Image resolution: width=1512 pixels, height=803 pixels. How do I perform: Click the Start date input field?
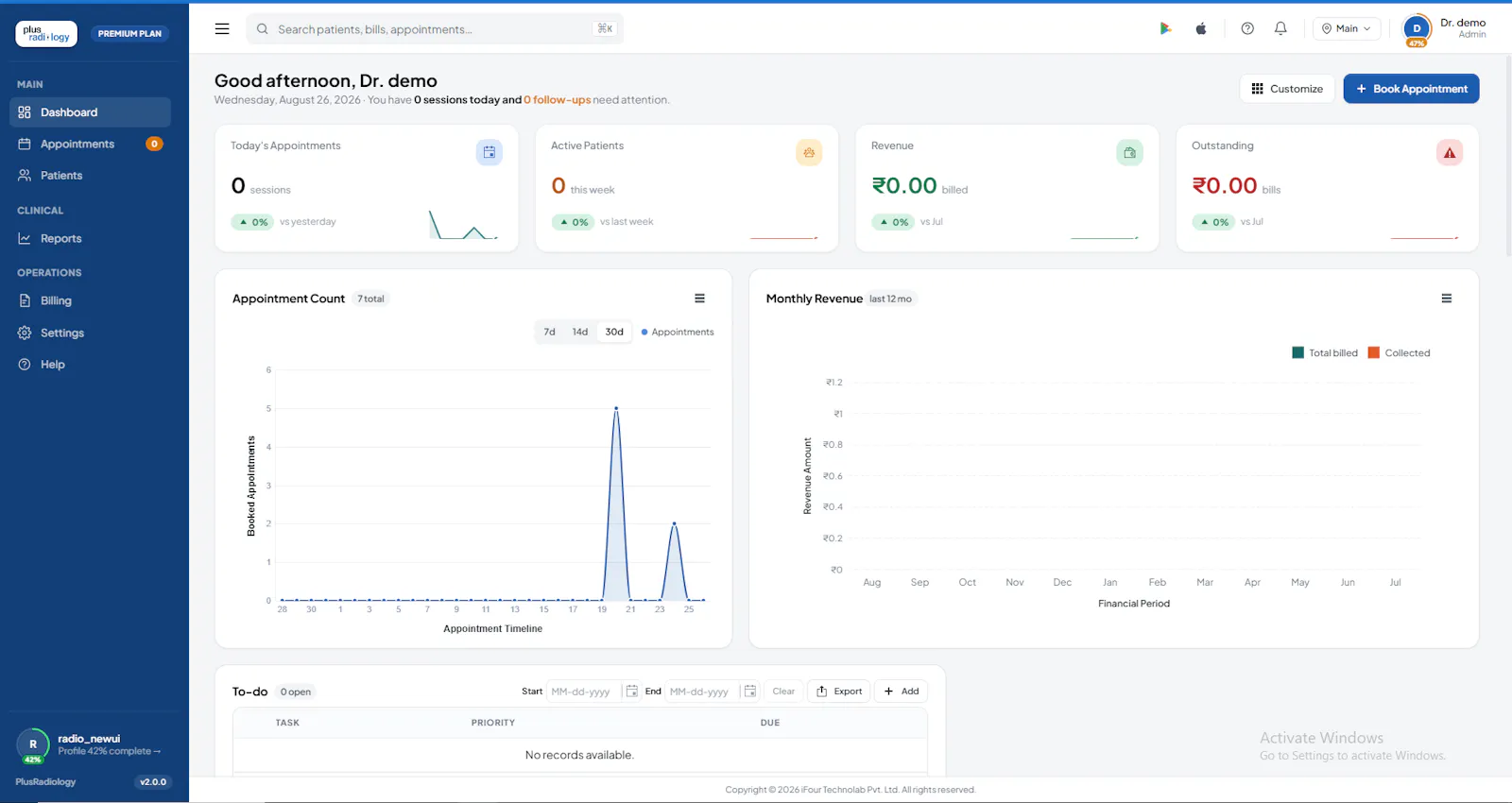584,692
